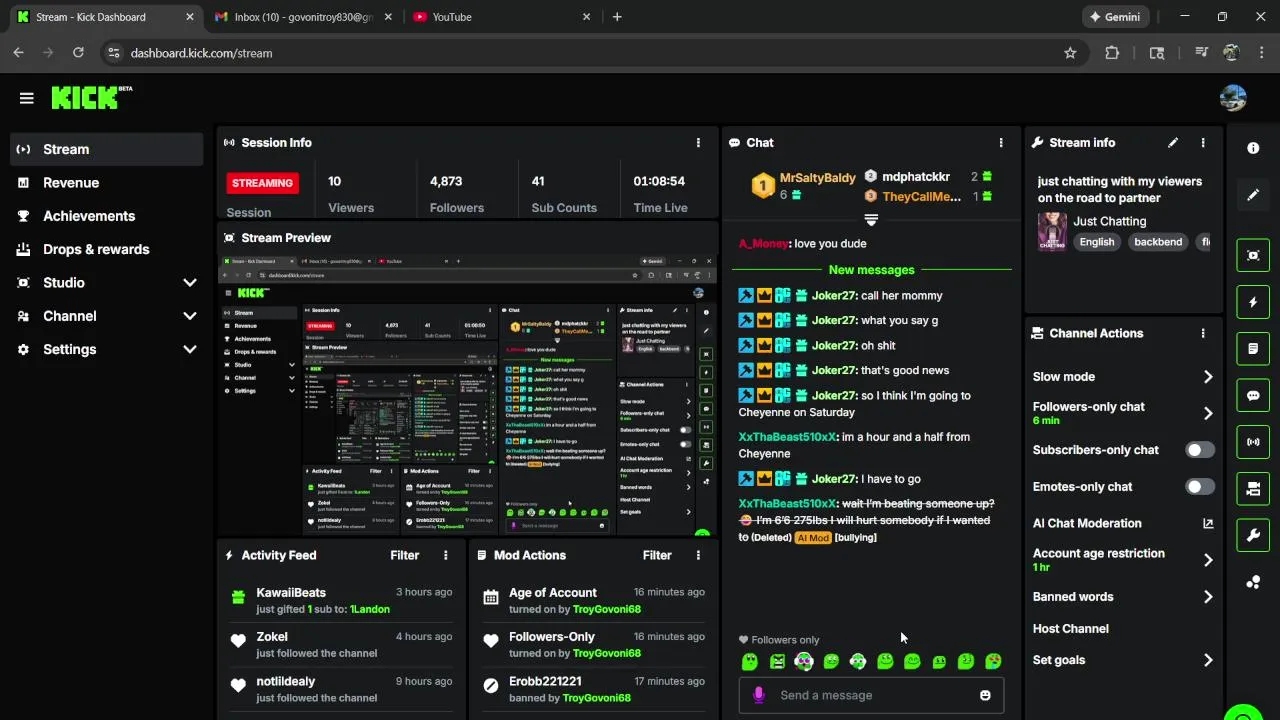Click TroyGovoni68 in Age of Account entry
This screenshot has width=1280, height=720.
pyautogui.click(x=607, y=610)
